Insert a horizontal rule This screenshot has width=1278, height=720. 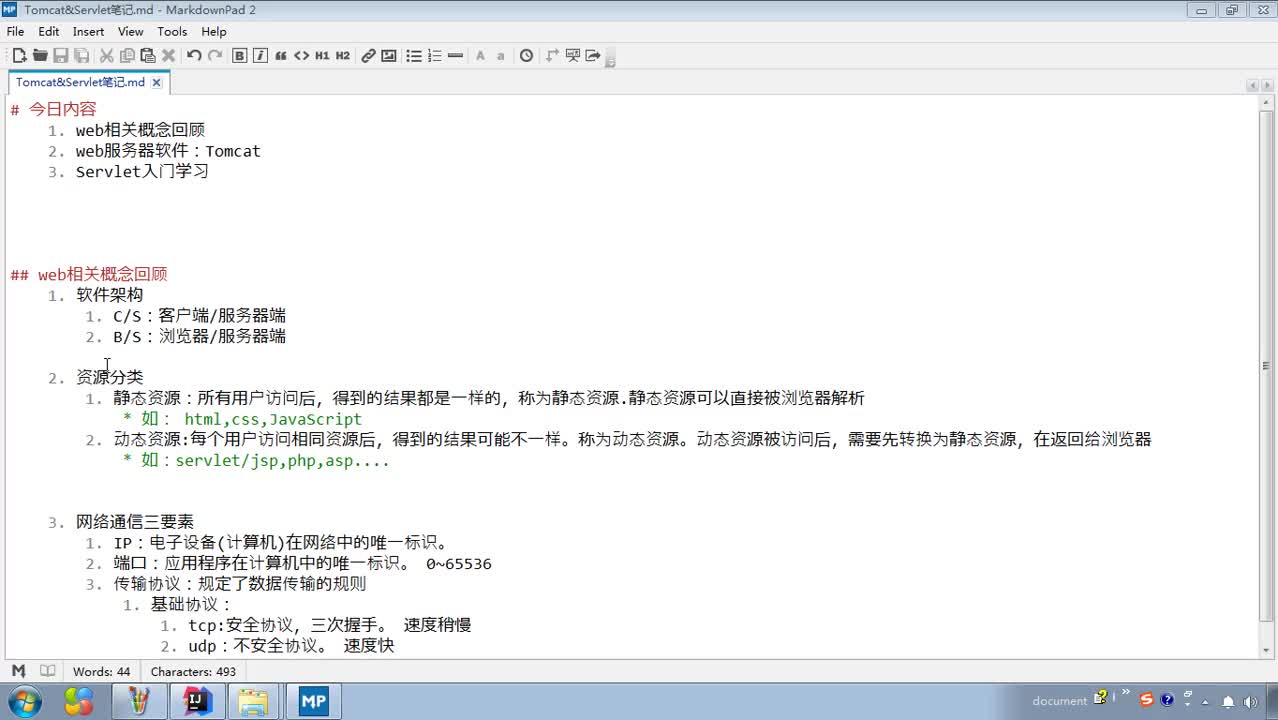pyautogui.click(x=455, y=56)
